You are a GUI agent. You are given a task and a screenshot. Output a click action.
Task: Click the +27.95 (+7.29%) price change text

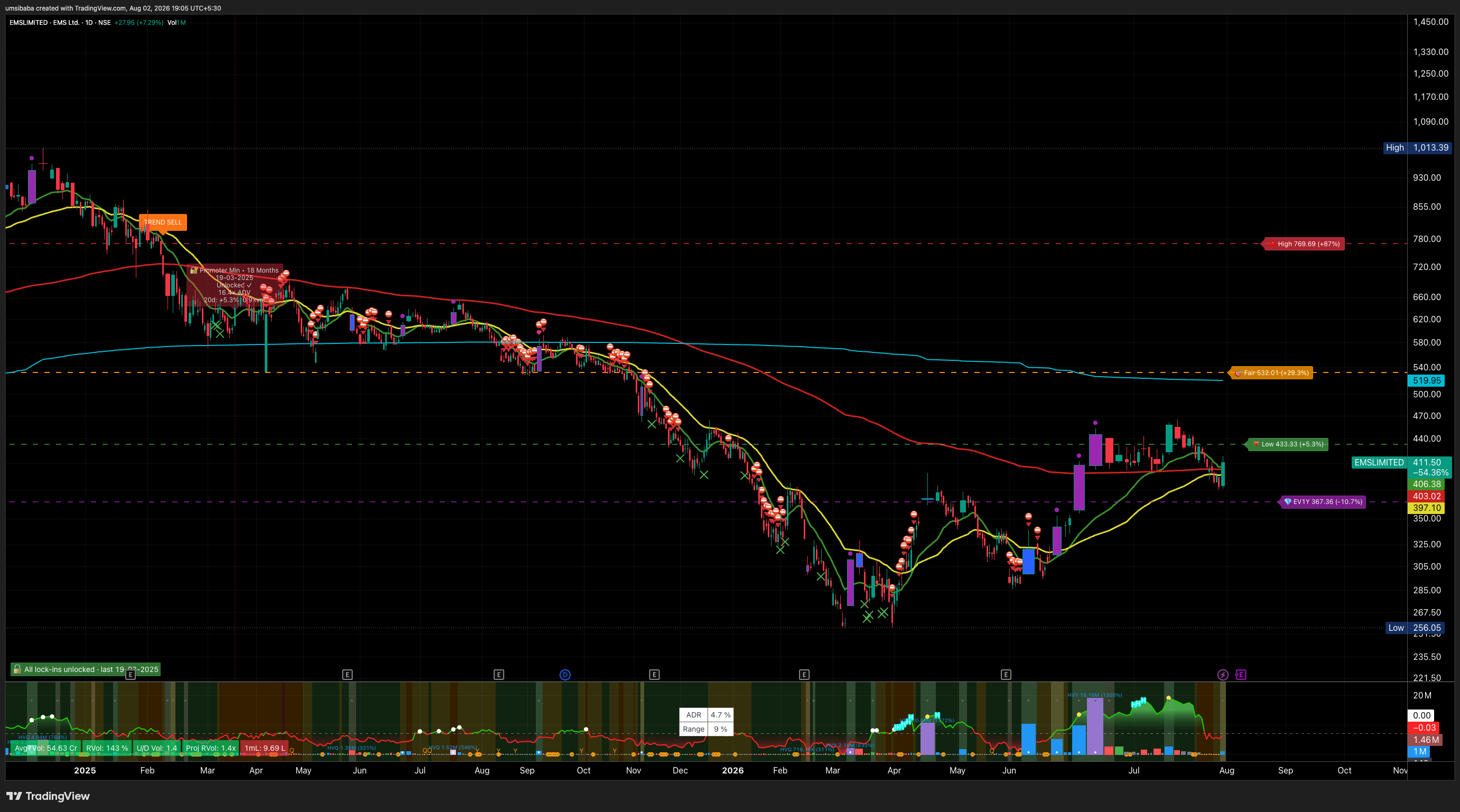click(139, 23)
